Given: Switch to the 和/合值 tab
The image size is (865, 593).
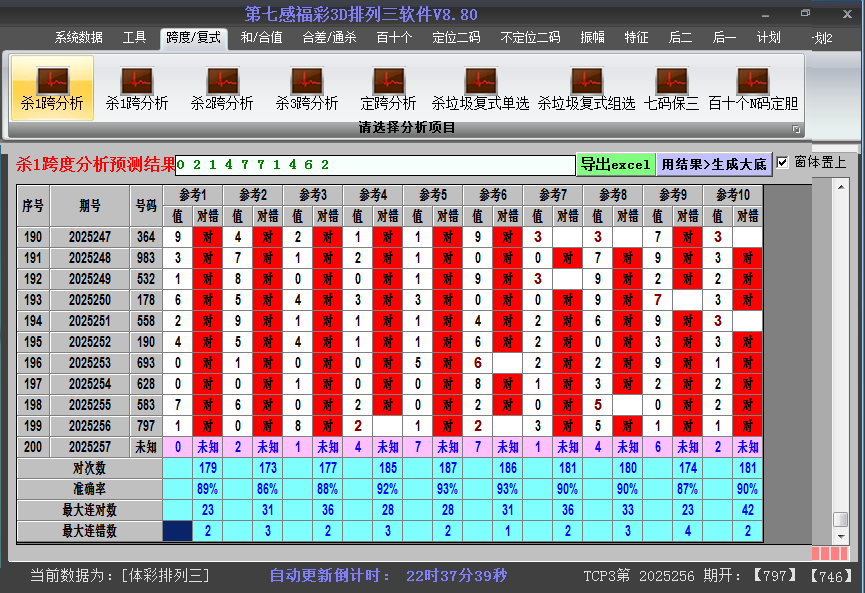Looking at the screenshot, I should click(x=261, y=38).
